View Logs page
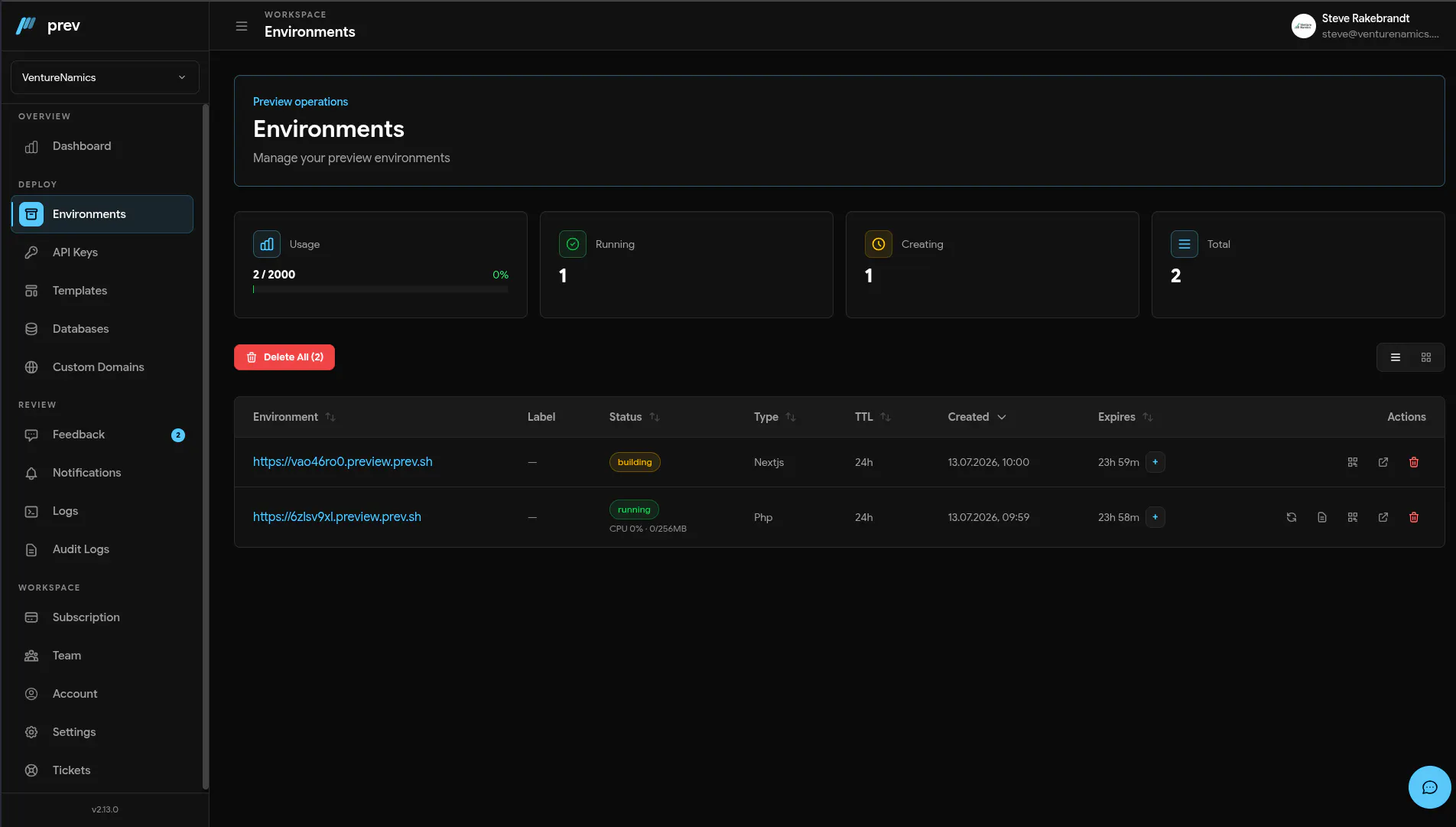 [102, 511]
